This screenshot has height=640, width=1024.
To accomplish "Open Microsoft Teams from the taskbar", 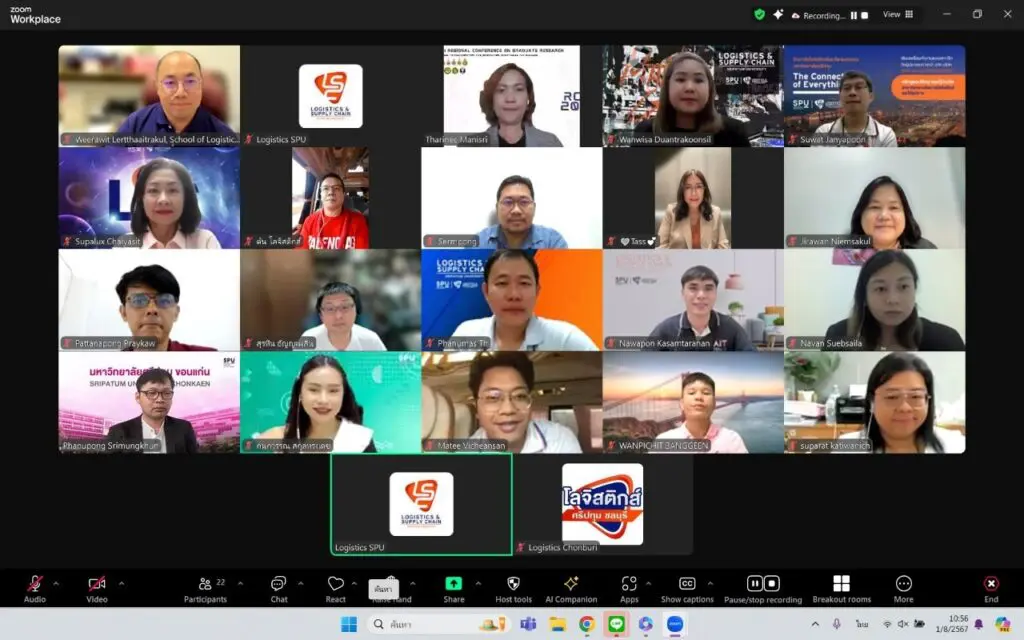I will point(528,624).
